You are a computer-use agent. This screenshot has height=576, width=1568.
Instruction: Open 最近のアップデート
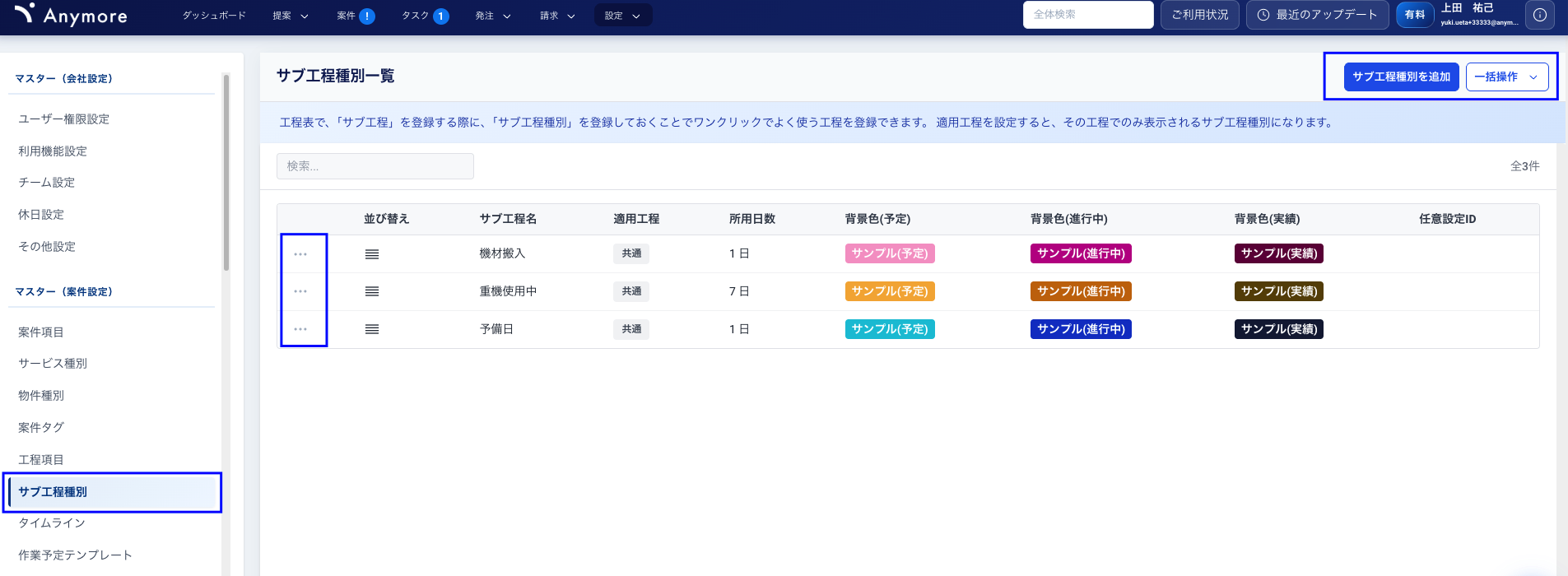(1318, 15)
